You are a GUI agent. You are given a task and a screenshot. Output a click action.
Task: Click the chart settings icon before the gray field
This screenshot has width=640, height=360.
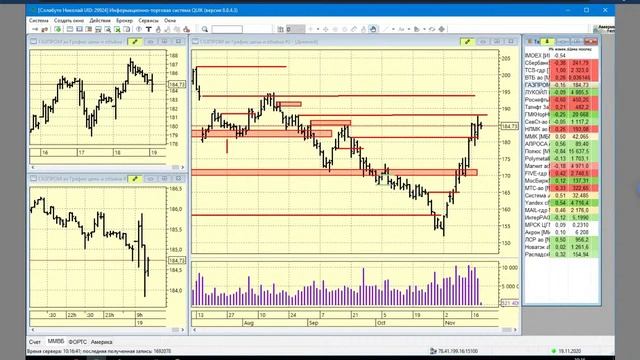[280, 29]
